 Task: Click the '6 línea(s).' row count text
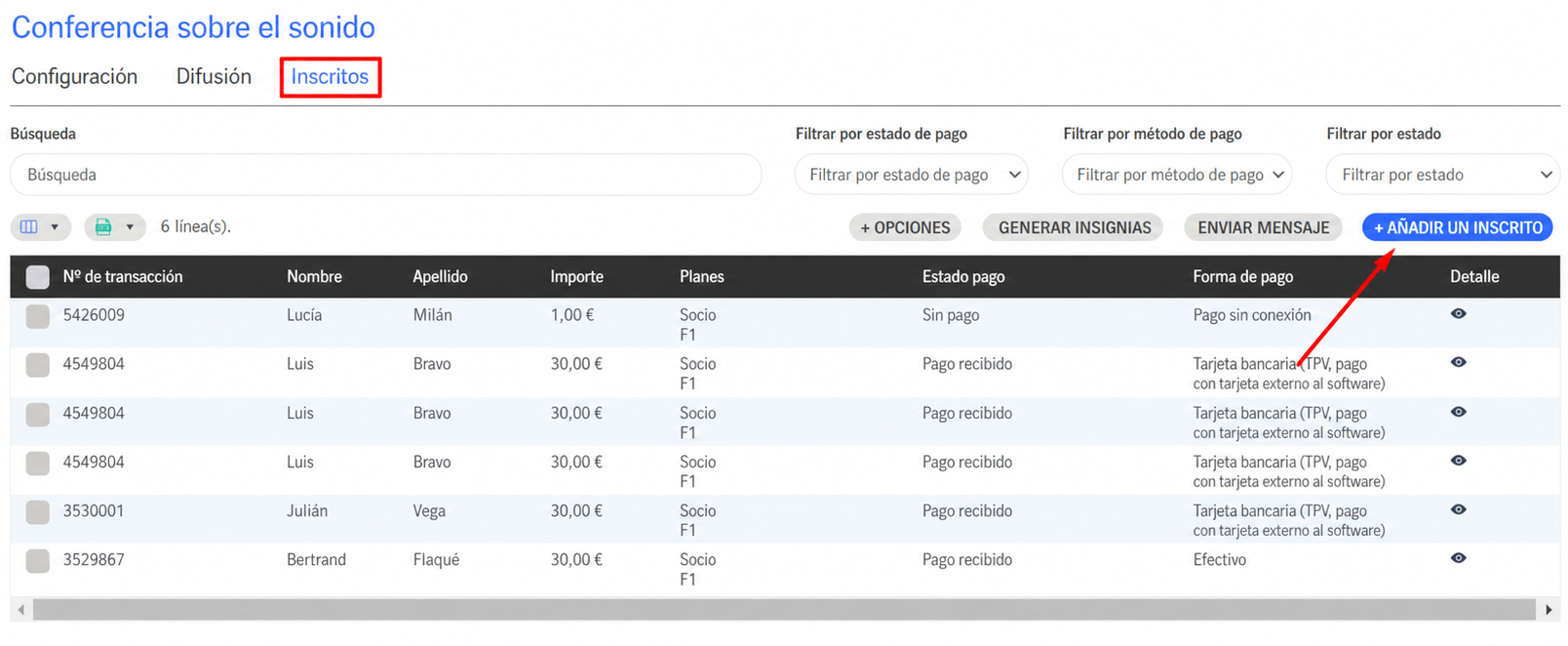(x=196, y=226)
